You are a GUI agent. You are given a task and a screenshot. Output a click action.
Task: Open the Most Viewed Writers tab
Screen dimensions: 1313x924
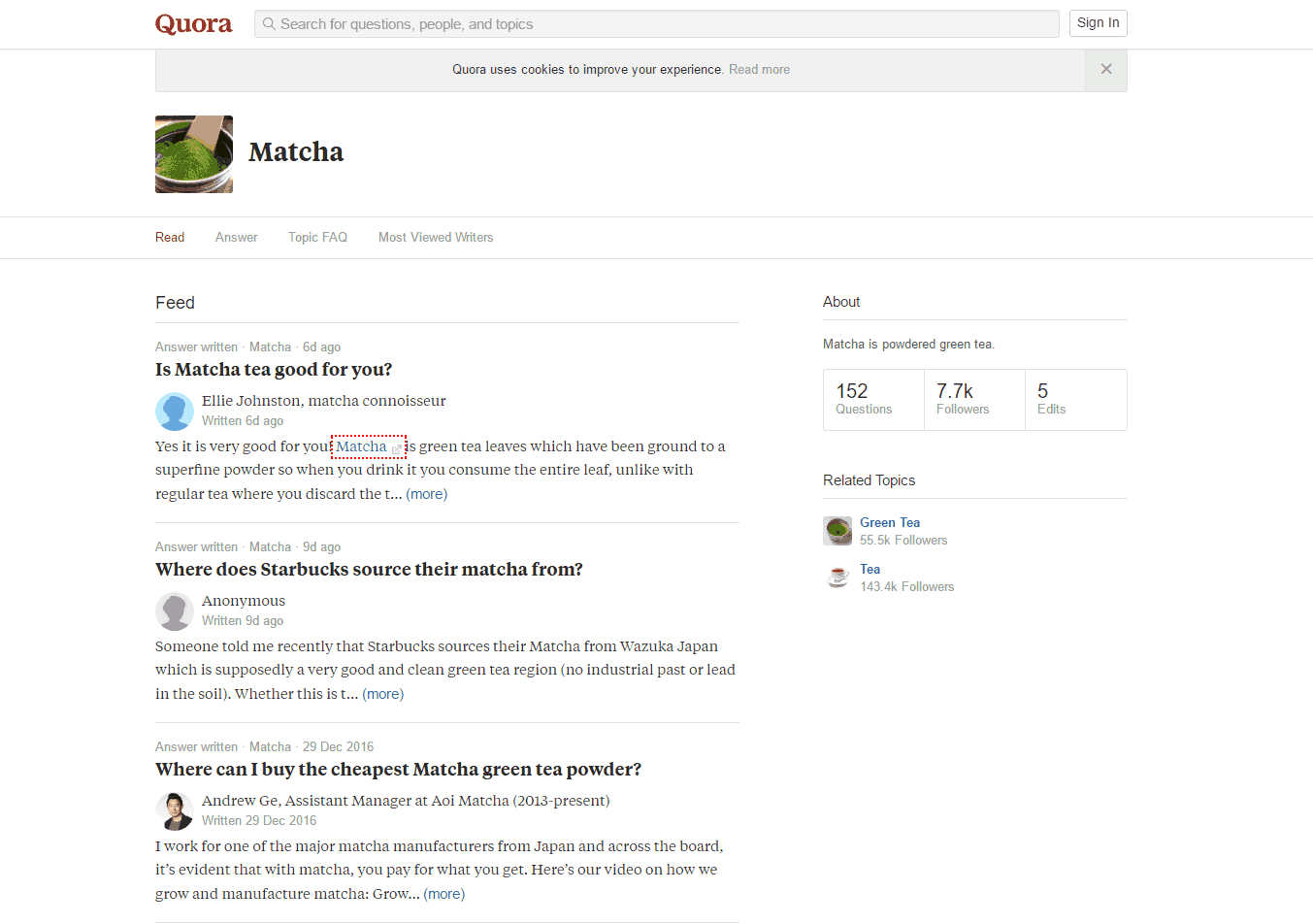click(x=436, y=238)
